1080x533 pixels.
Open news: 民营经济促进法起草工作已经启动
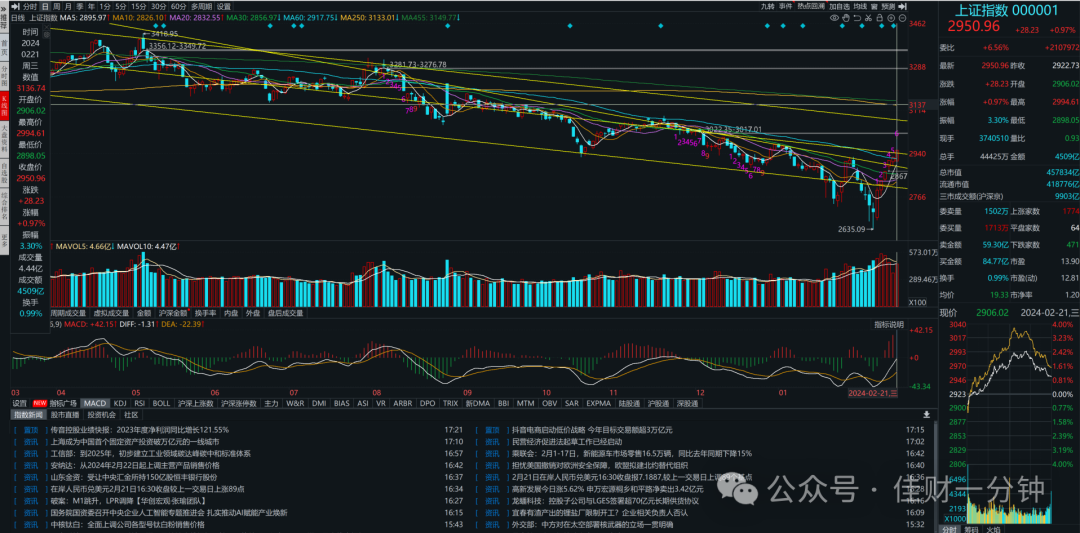[567, 441]
